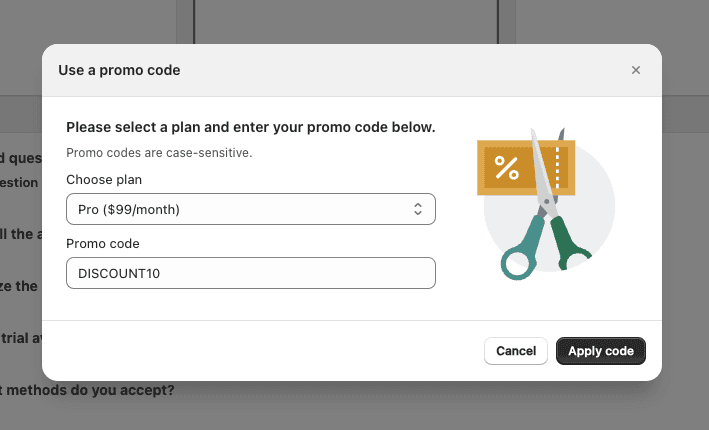Click the "Use a promo code" title

pos(119,70)
